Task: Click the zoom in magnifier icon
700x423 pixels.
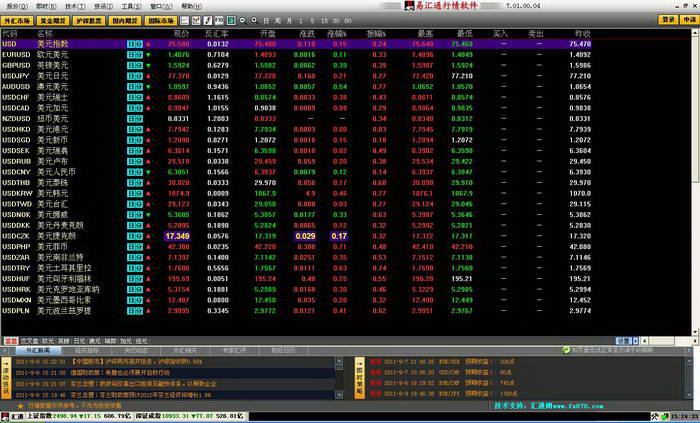Action: click(254, 21)
